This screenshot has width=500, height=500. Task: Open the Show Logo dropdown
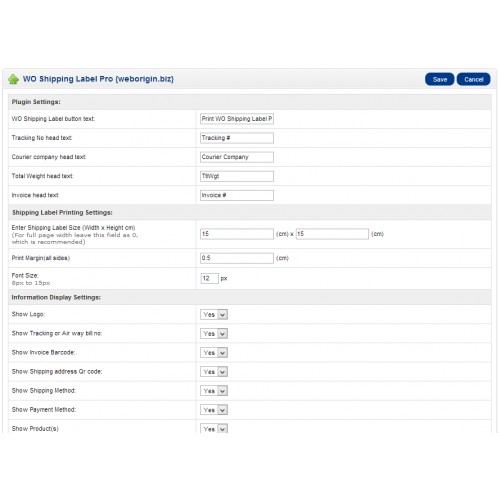point(214,315)
